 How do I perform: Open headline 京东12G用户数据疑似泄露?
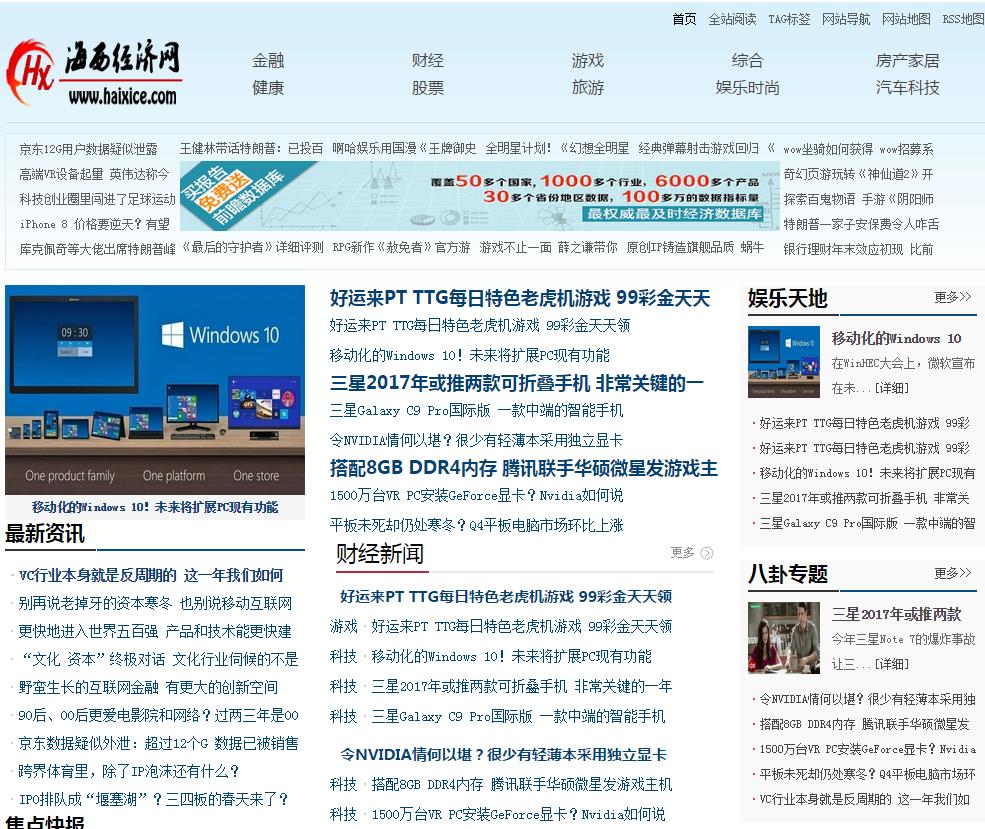click(x=89, y=149)
